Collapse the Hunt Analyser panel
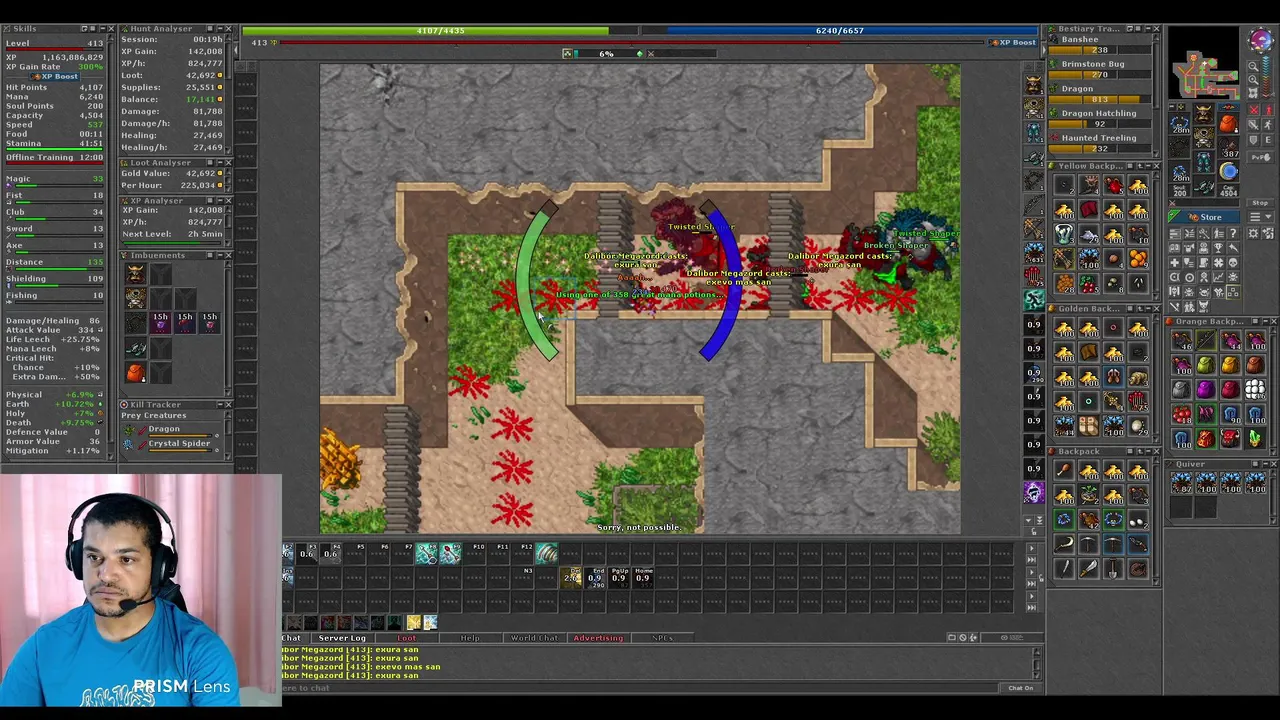Image resolution: width=1280 pixels, height=720 pixels. (x=220, y=28)
